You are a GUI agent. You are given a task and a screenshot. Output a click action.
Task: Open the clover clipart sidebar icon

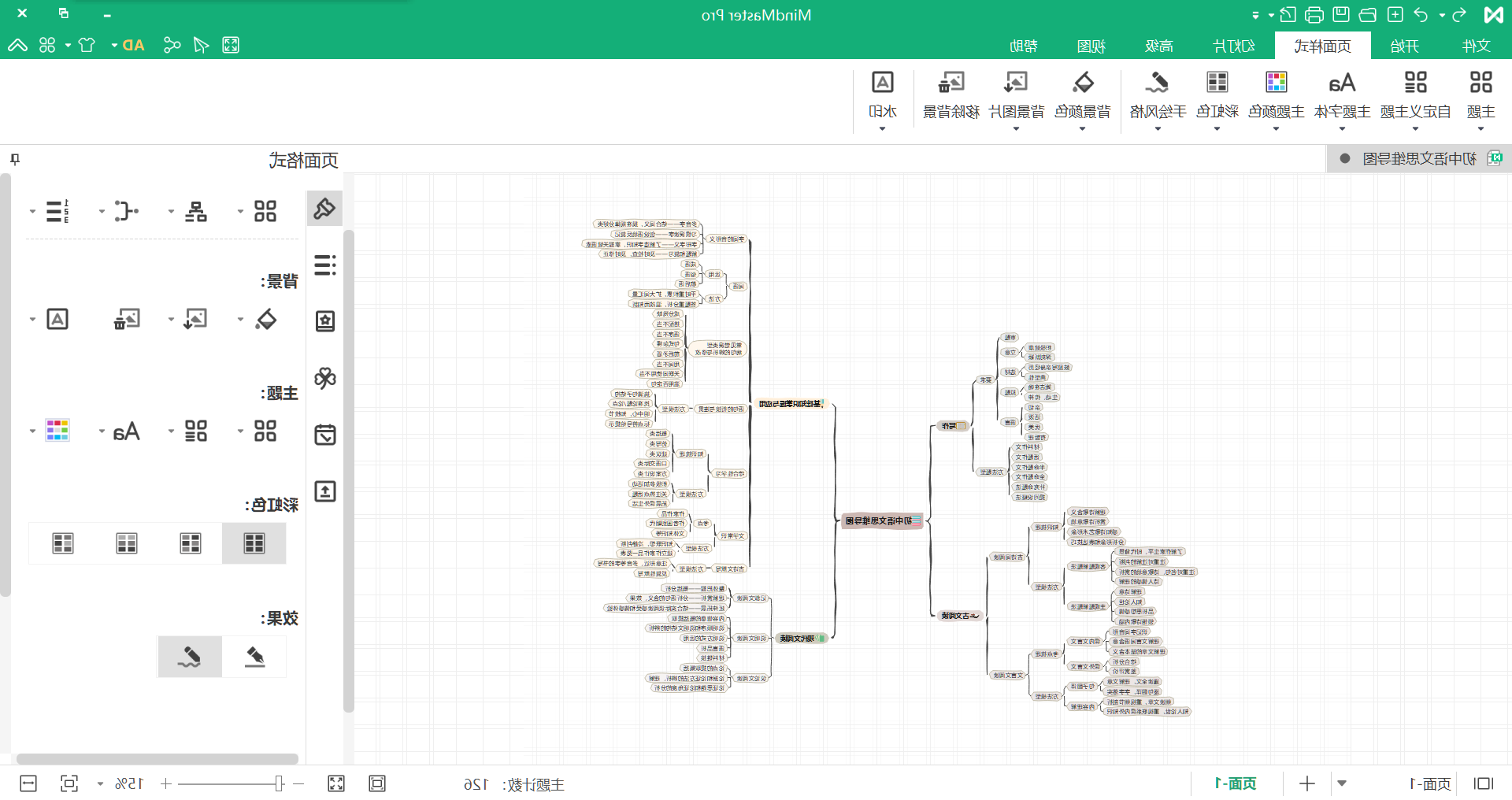coord(324,378)
